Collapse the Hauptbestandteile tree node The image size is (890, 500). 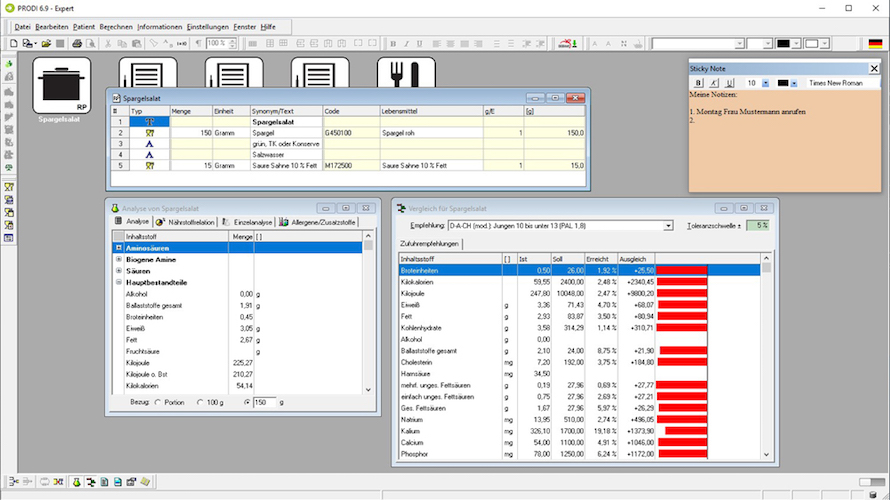pyautogui.click(x=119, y=283)
